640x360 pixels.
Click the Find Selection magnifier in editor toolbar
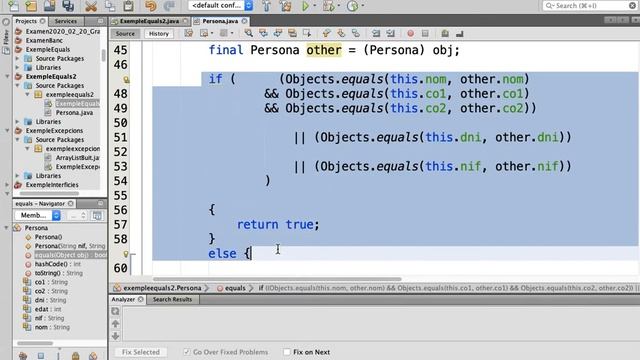(248, 33)
